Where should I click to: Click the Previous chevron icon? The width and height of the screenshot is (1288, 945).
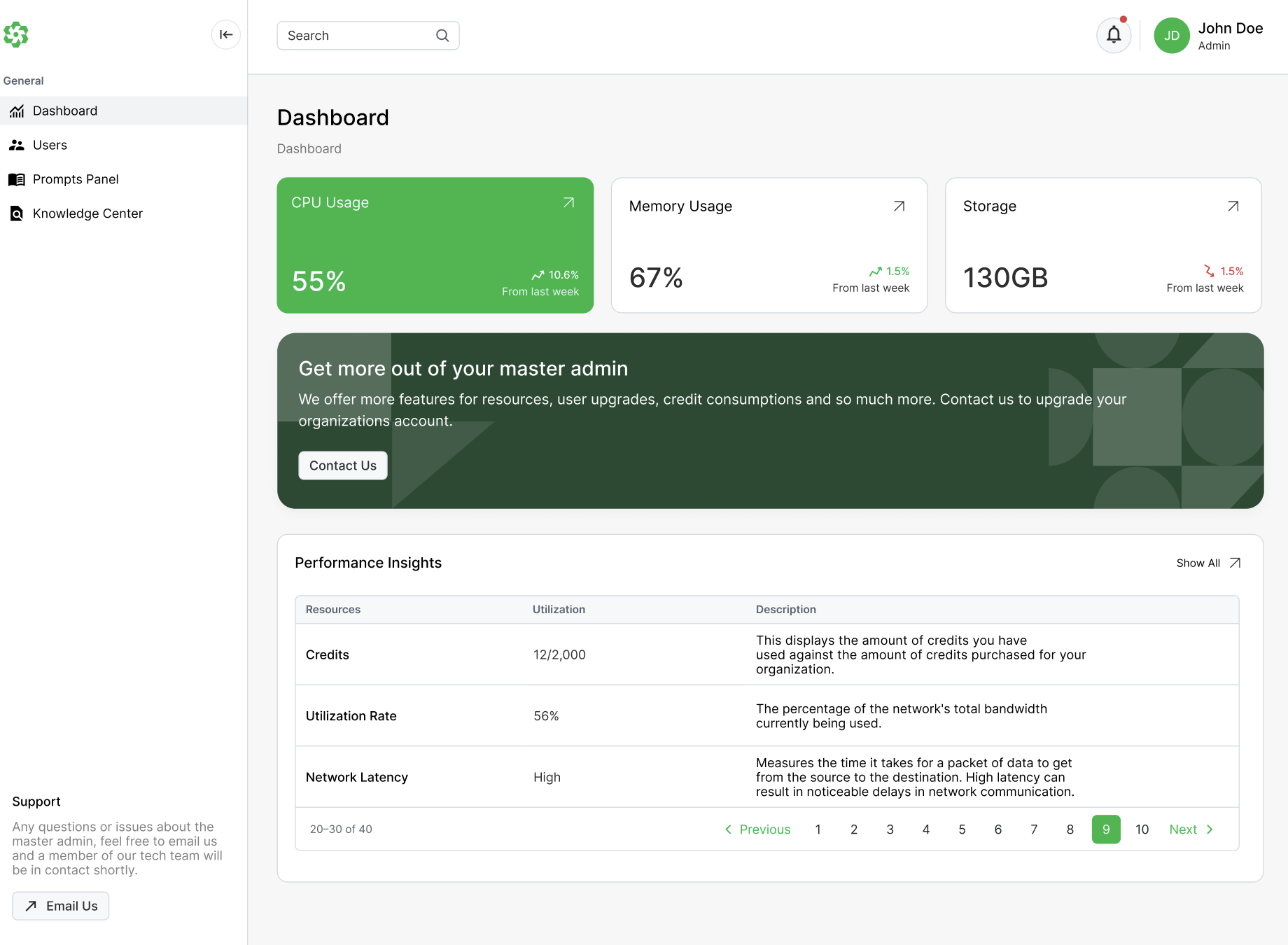pyautogui.click(x=728, y=829)
